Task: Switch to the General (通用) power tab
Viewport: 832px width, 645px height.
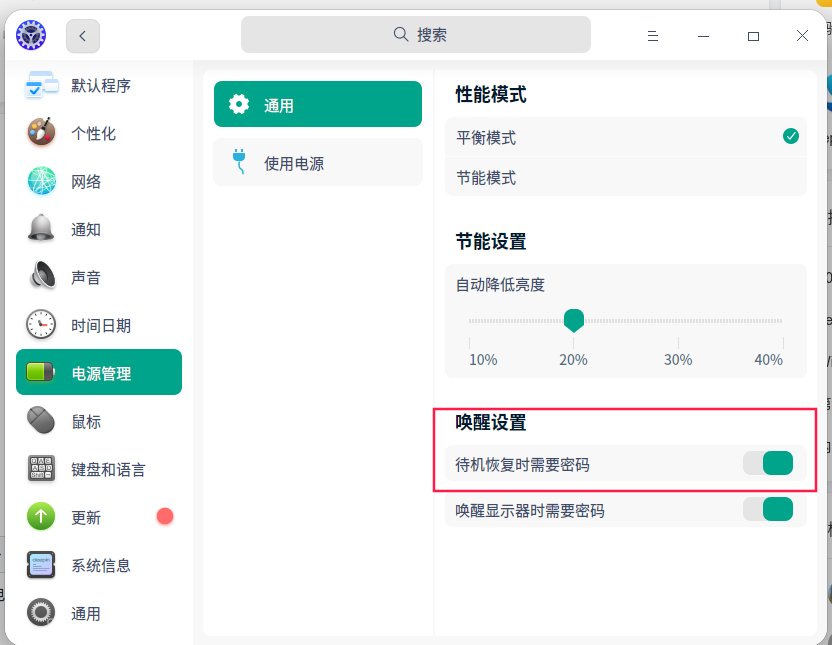Action: 318,105
